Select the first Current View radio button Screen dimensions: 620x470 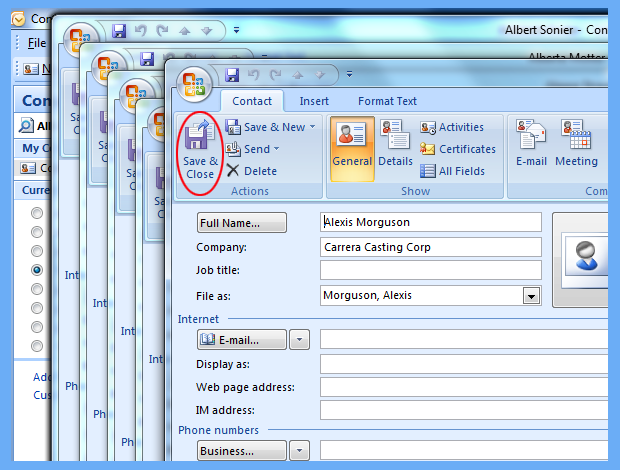coord(37,213)
